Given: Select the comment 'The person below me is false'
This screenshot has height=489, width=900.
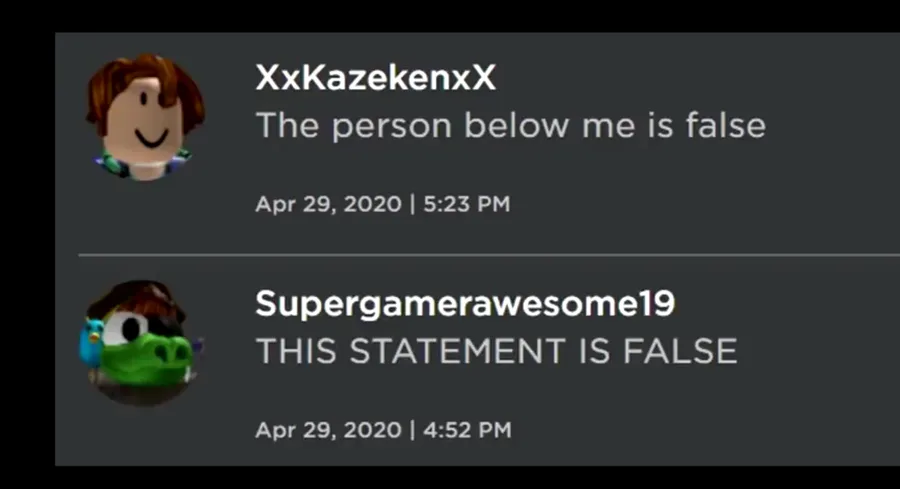Looking at the screenshot, I should pos(510,125).
